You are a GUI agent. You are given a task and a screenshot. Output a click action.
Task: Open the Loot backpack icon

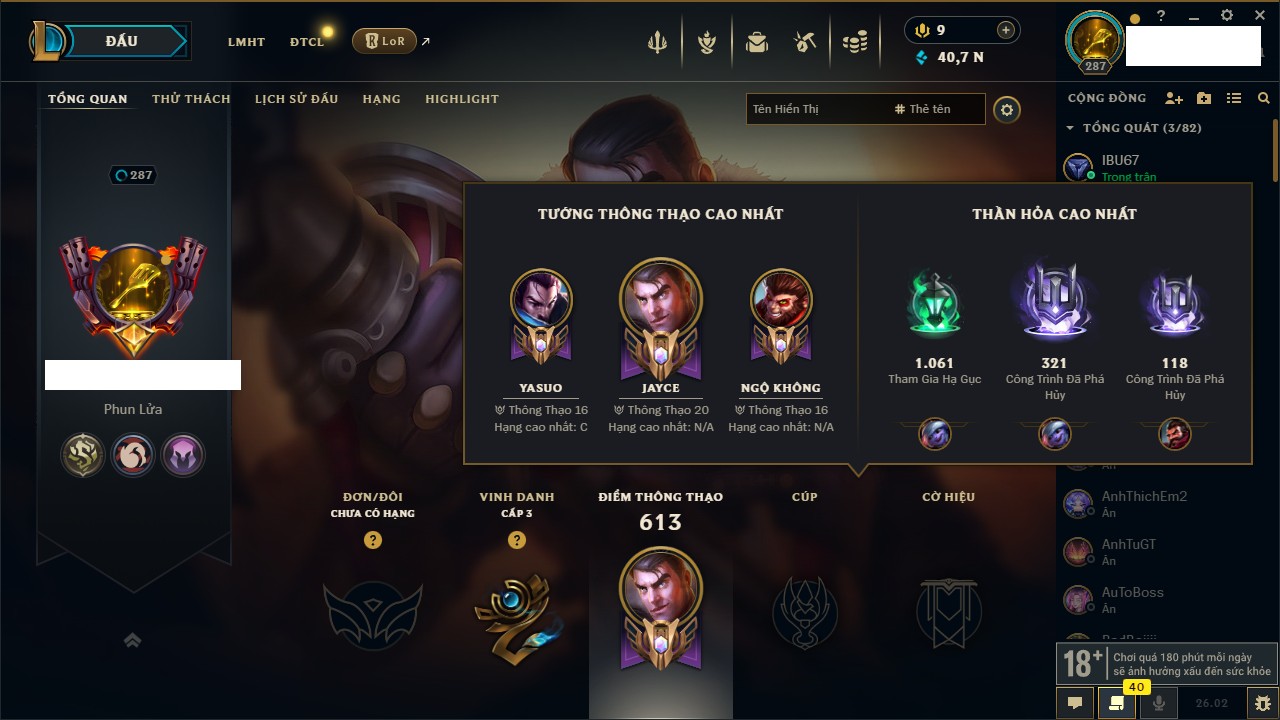coord(757,42)
